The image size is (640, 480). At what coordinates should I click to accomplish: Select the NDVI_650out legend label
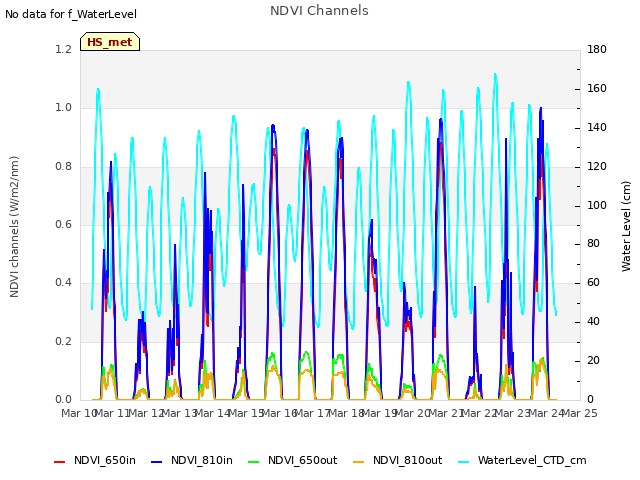pyautogui.click(x=302, y=460)
